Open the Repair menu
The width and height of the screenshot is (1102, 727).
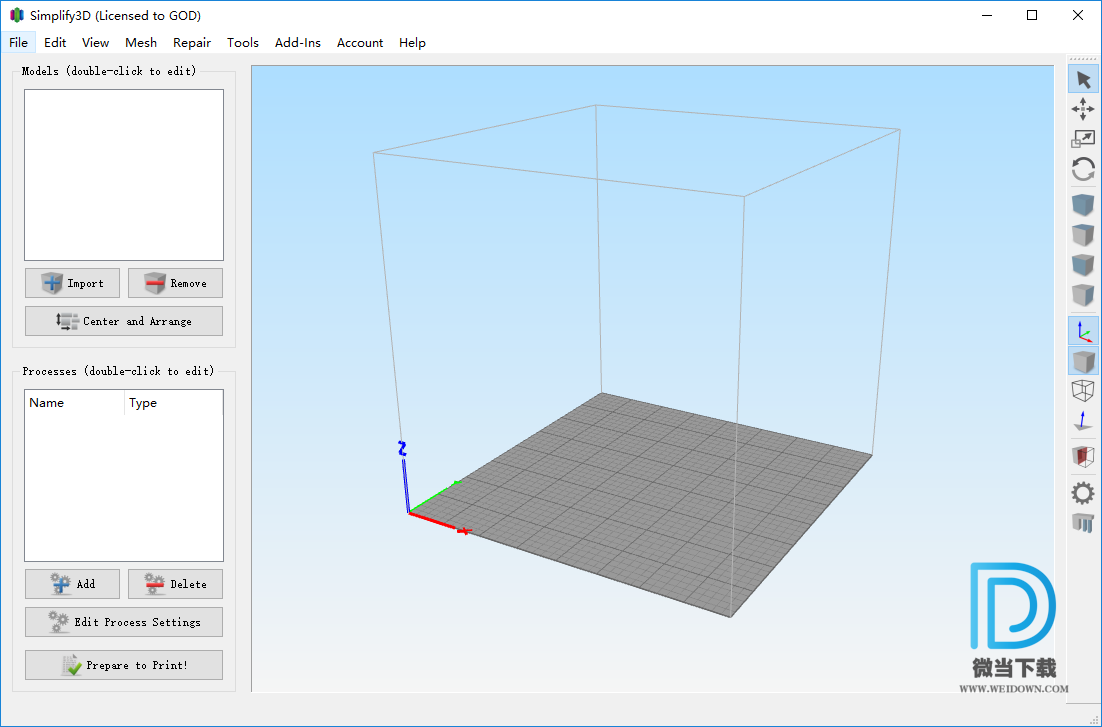pos(192,43)
